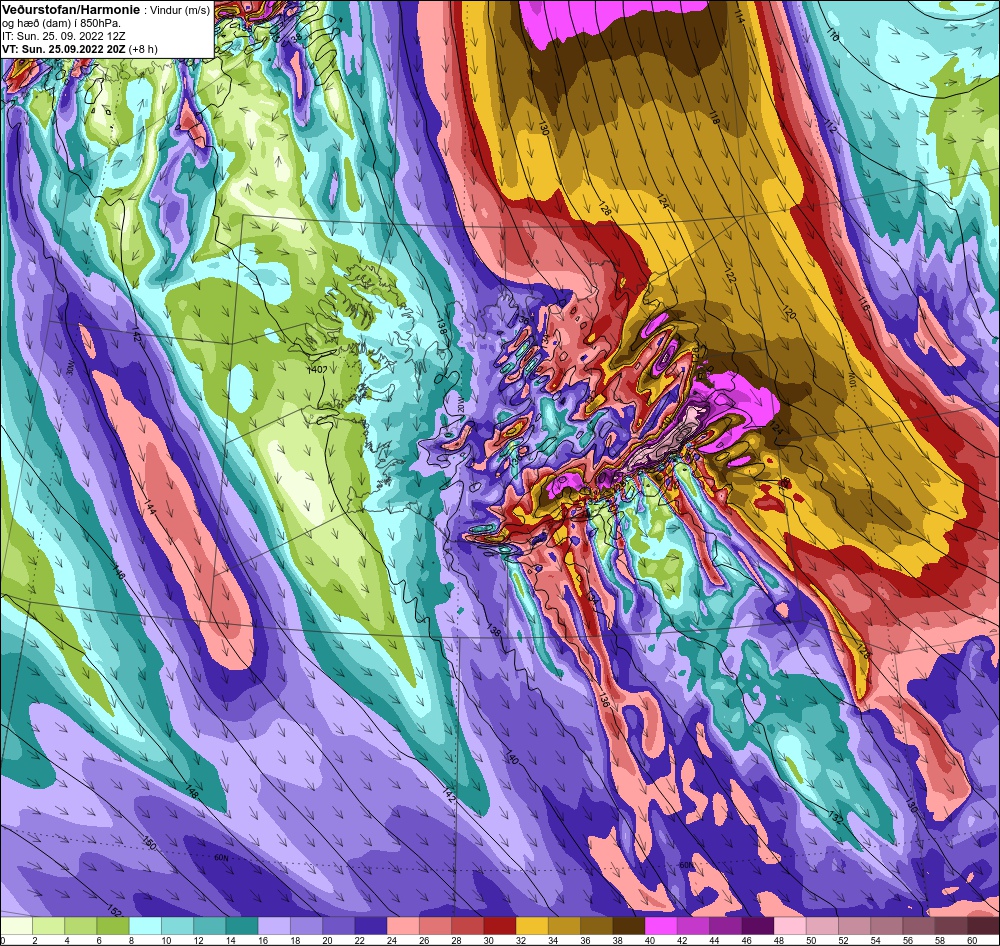Viewport: 1000px width, 946px height.
Task: Pick the 20–22 m/s violet legend swatch
Action: click(339, 926)
